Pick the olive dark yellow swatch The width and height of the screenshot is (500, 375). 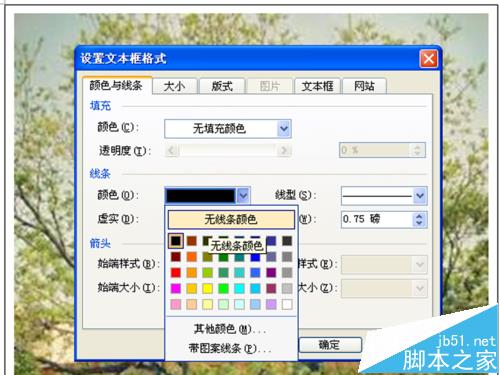click(207, 257)
